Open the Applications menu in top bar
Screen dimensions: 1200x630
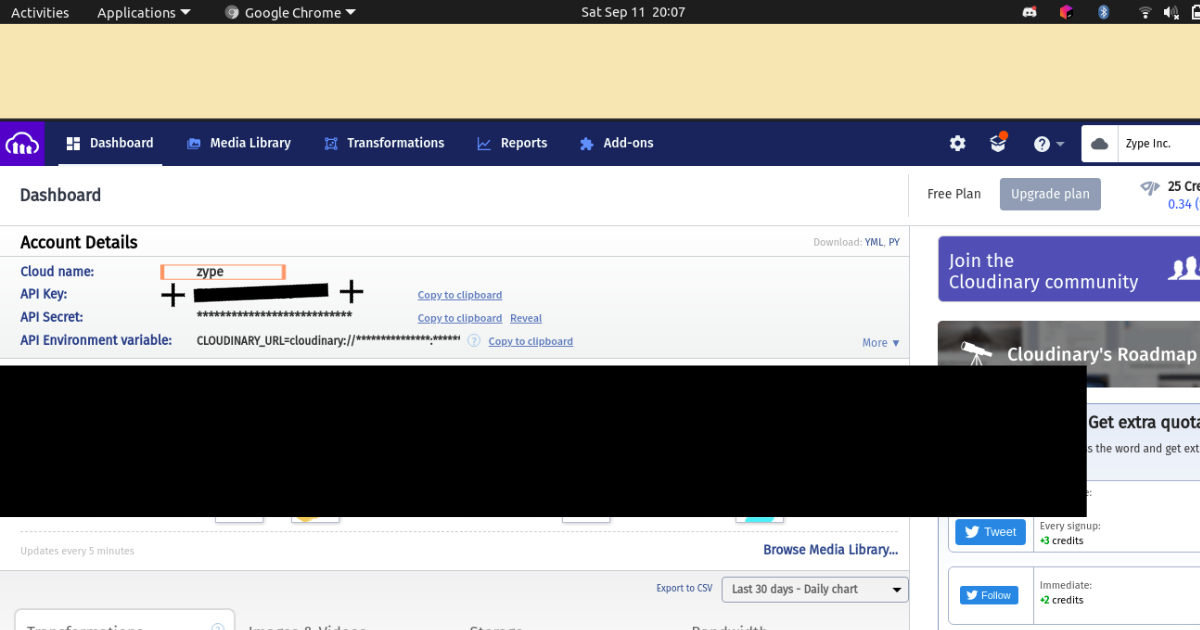144,12
